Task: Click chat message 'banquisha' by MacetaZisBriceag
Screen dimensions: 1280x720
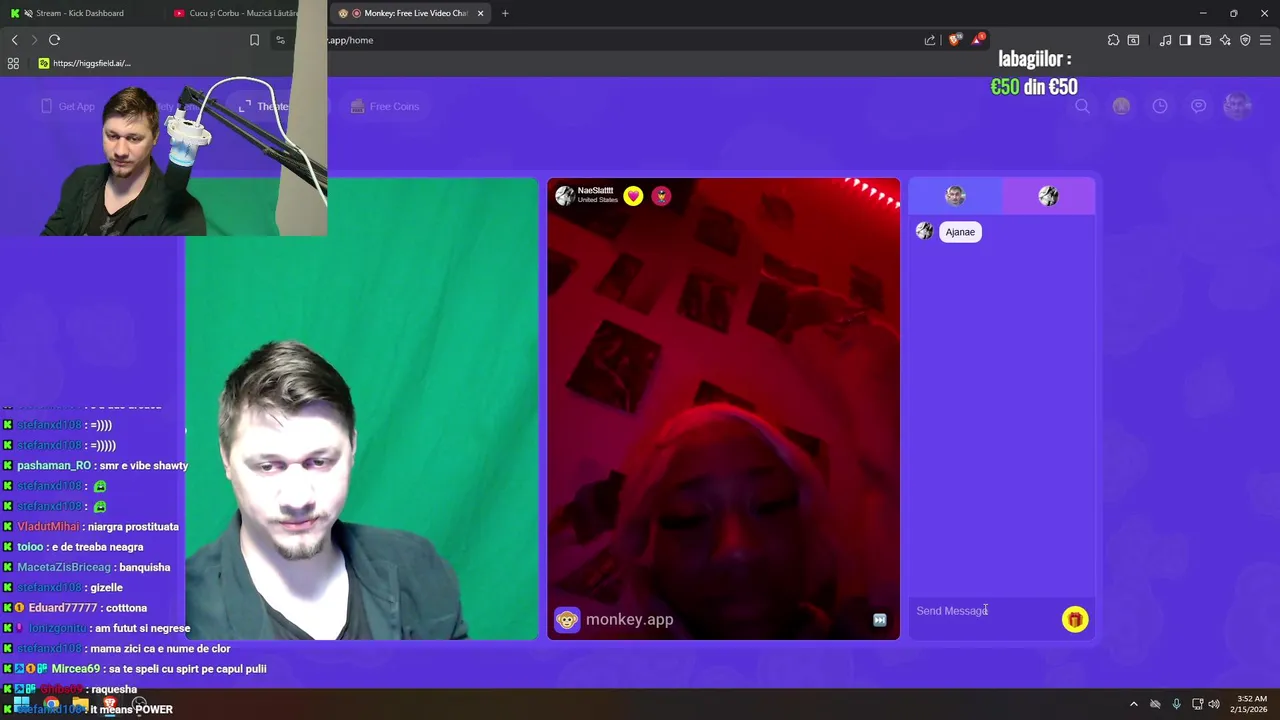Action: 145,567
